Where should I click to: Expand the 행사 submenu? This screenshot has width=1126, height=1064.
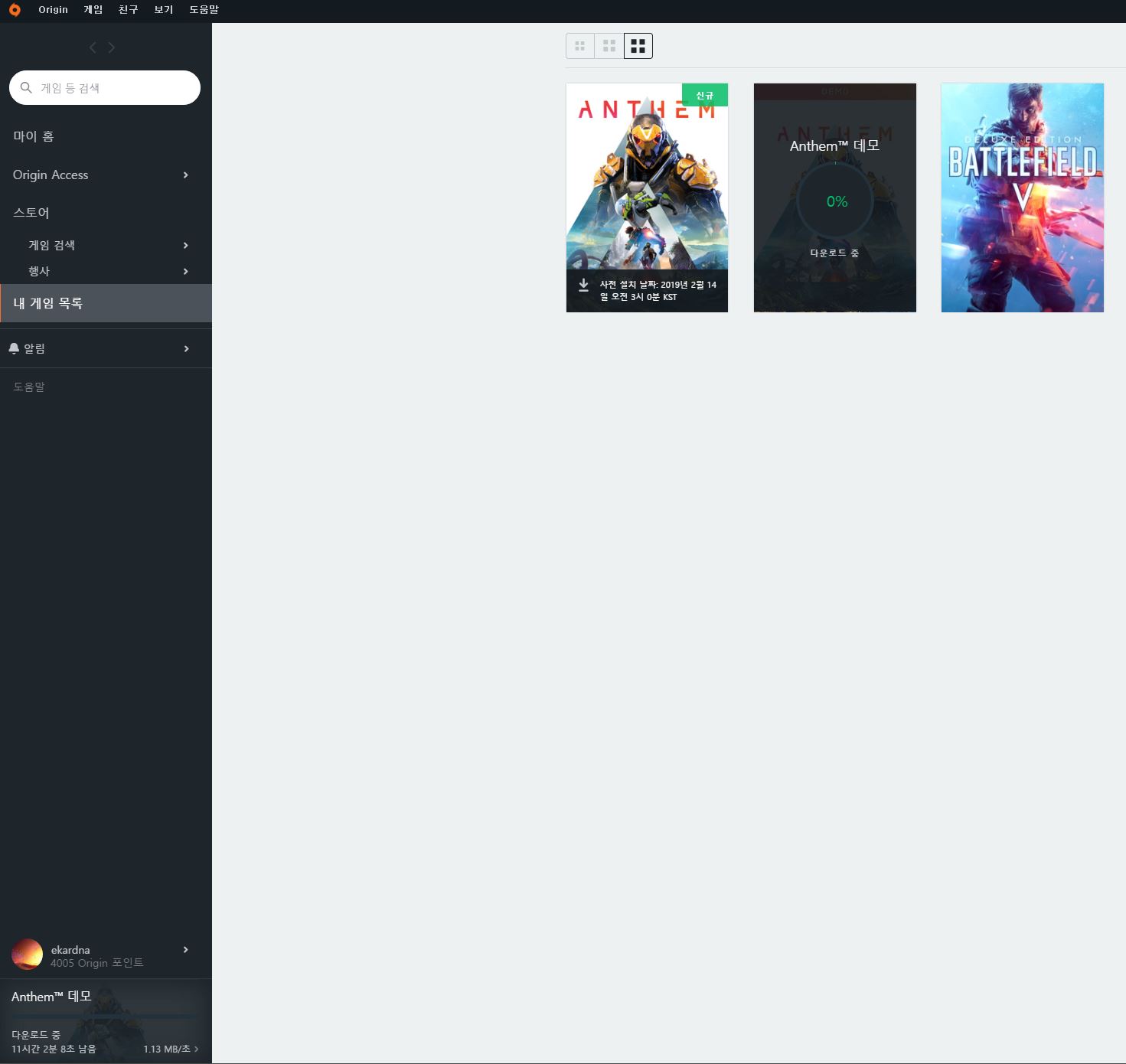[x=185, y=272]
